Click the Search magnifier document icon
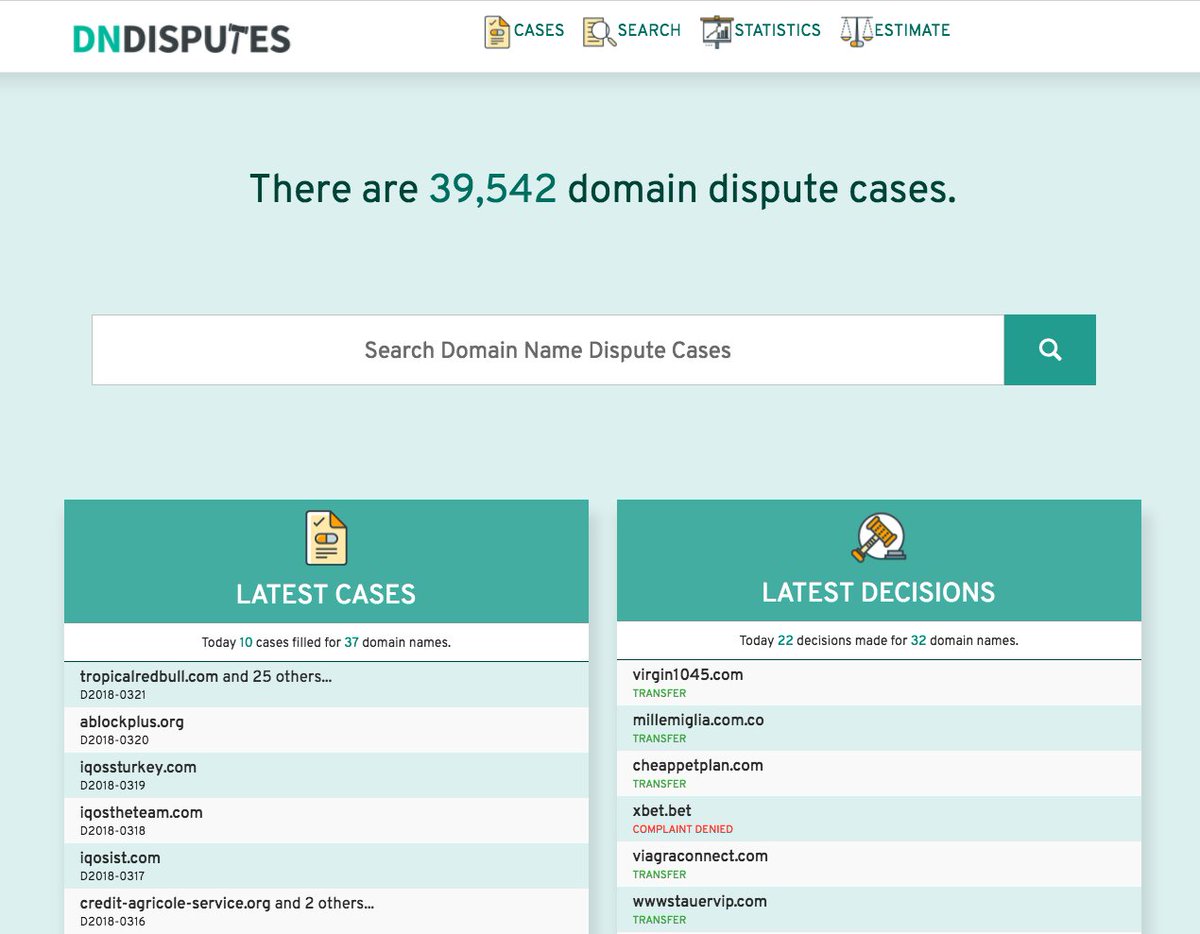Screen dimensions: 1200x934 click(599, 31)
